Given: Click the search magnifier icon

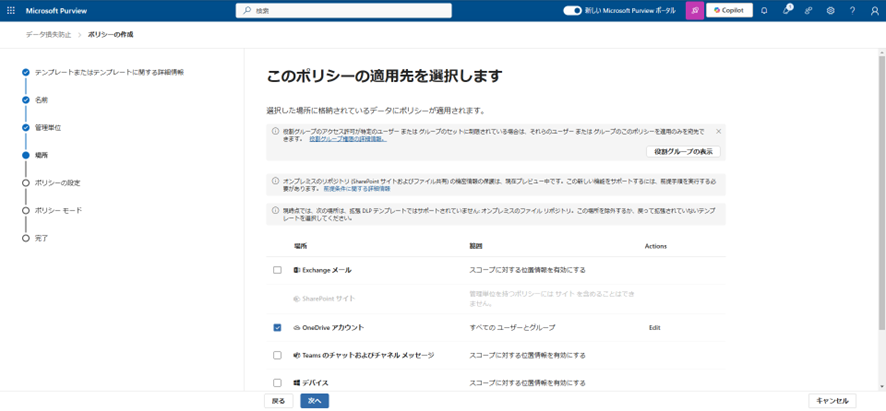Looking at the screenshot, I should coord(247,11).
